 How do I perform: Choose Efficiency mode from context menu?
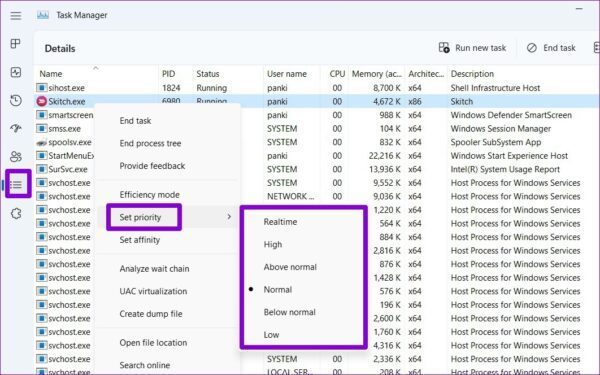(x=150, y=195)
